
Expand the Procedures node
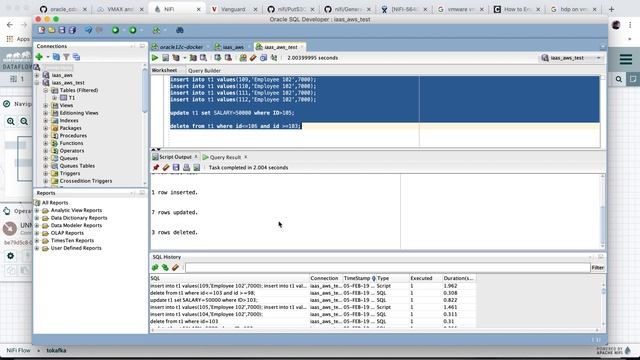[46, 136]
